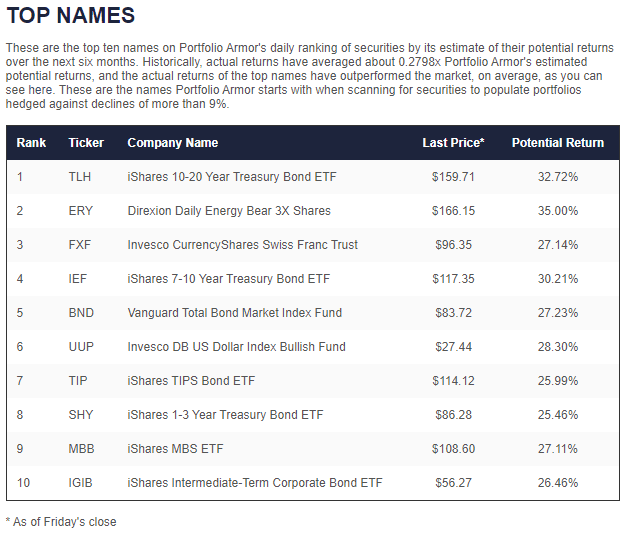Select the ERY ticker cell
The height and width of the screenshot is (535, 626).
click(80, 211)
